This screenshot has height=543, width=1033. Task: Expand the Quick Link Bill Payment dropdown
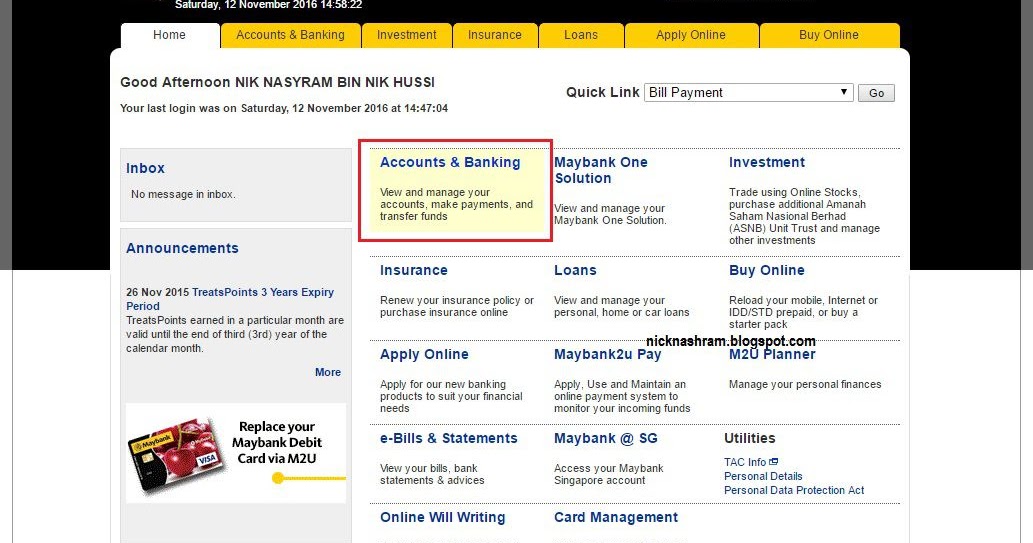748,93
